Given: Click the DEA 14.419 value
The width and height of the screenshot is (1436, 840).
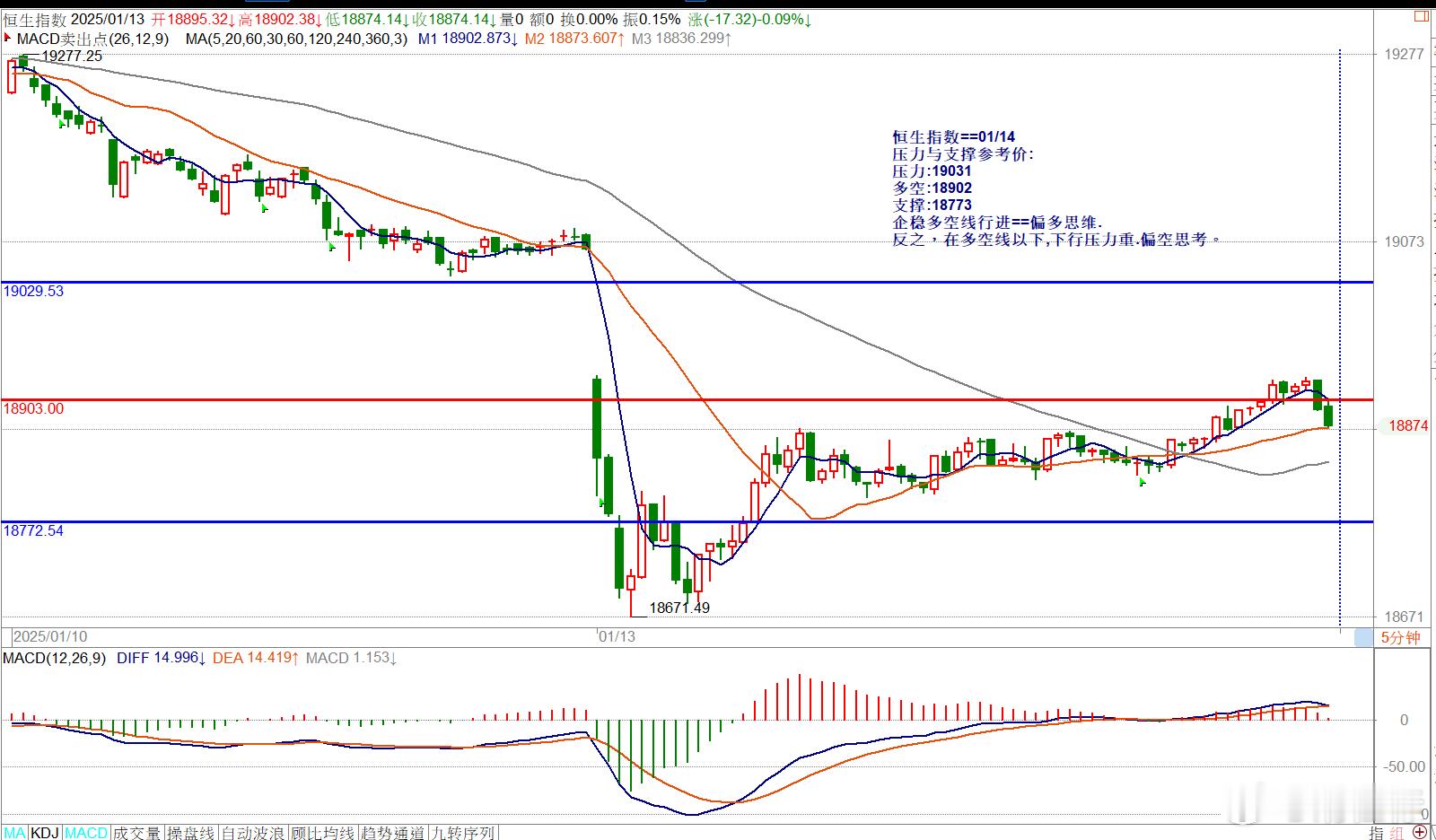Looking at the screenshot, I should click(256, 658).
